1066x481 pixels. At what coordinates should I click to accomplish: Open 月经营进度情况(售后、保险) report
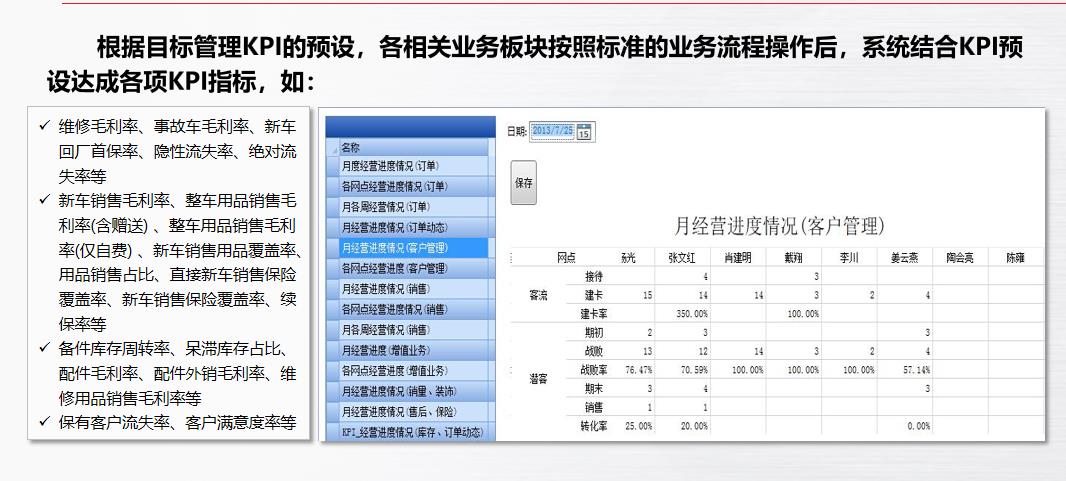click(x=400, y=411)
